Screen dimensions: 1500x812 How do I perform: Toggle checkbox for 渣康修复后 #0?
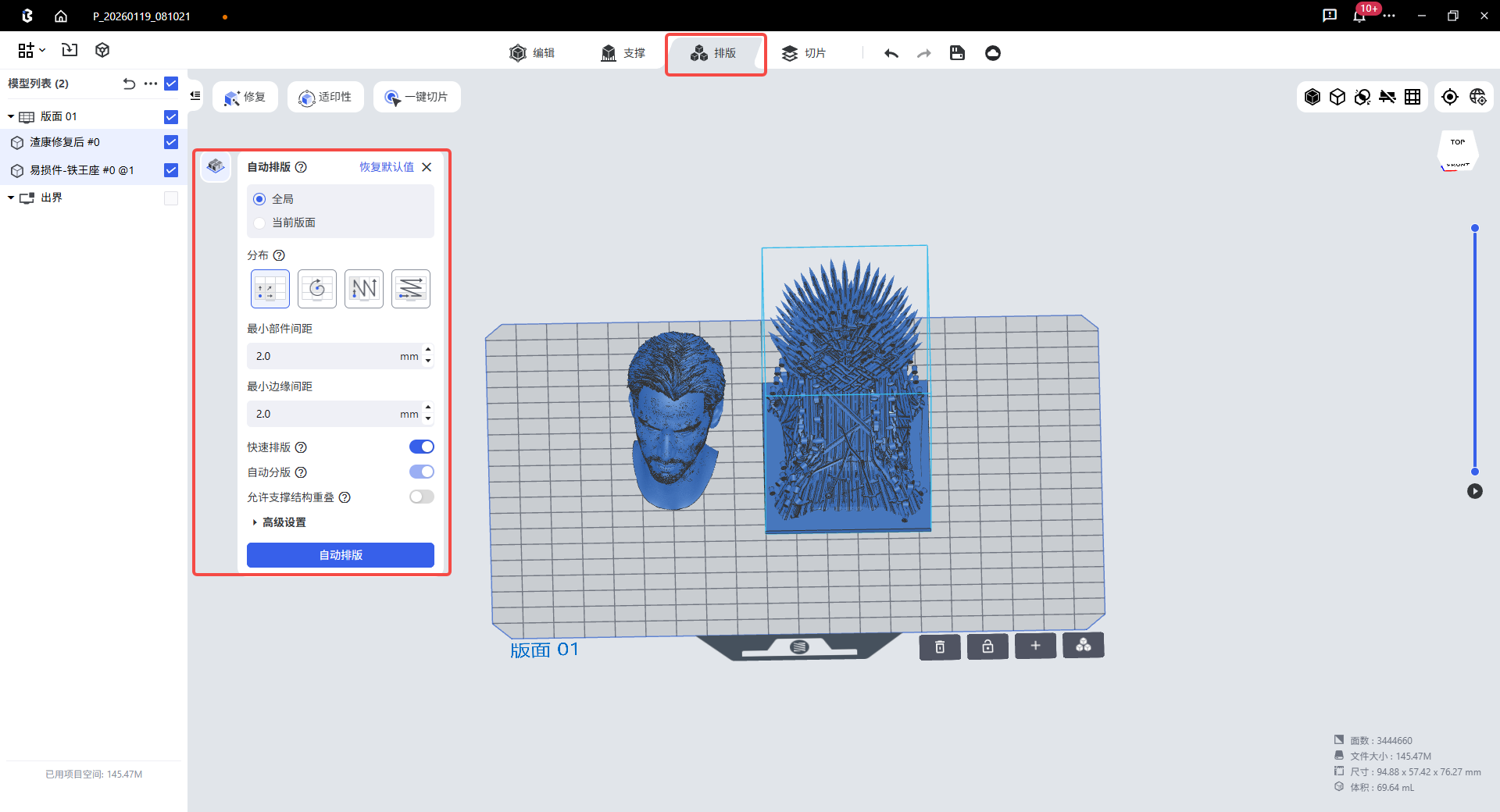pyautogui.click(x=171, y=142)
